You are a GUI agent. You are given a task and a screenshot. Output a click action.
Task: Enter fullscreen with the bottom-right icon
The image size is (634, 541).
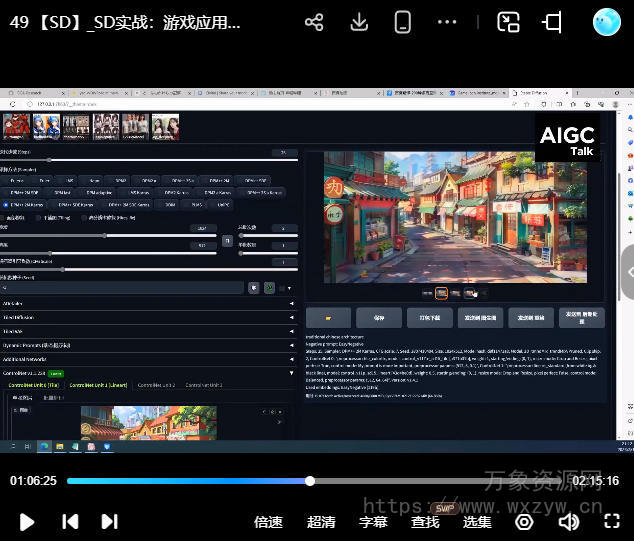[612, 521]
